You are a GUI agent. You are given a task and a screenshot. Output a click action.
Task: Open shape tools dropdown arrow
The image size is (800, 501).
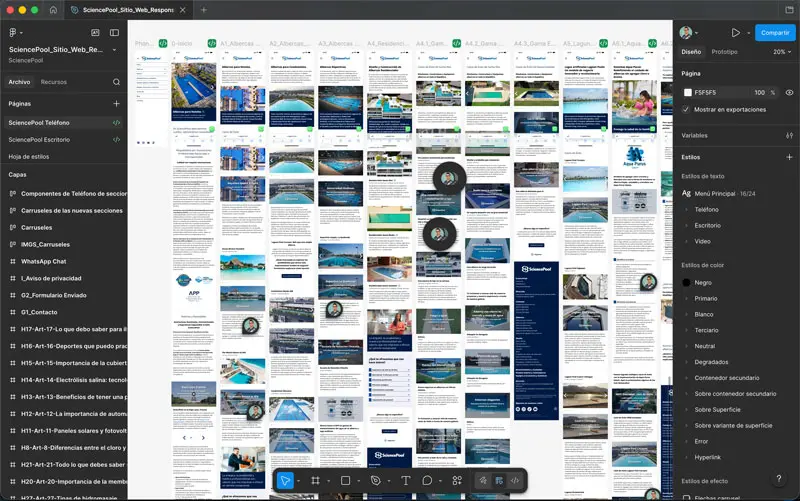click(x=359, y=481)
